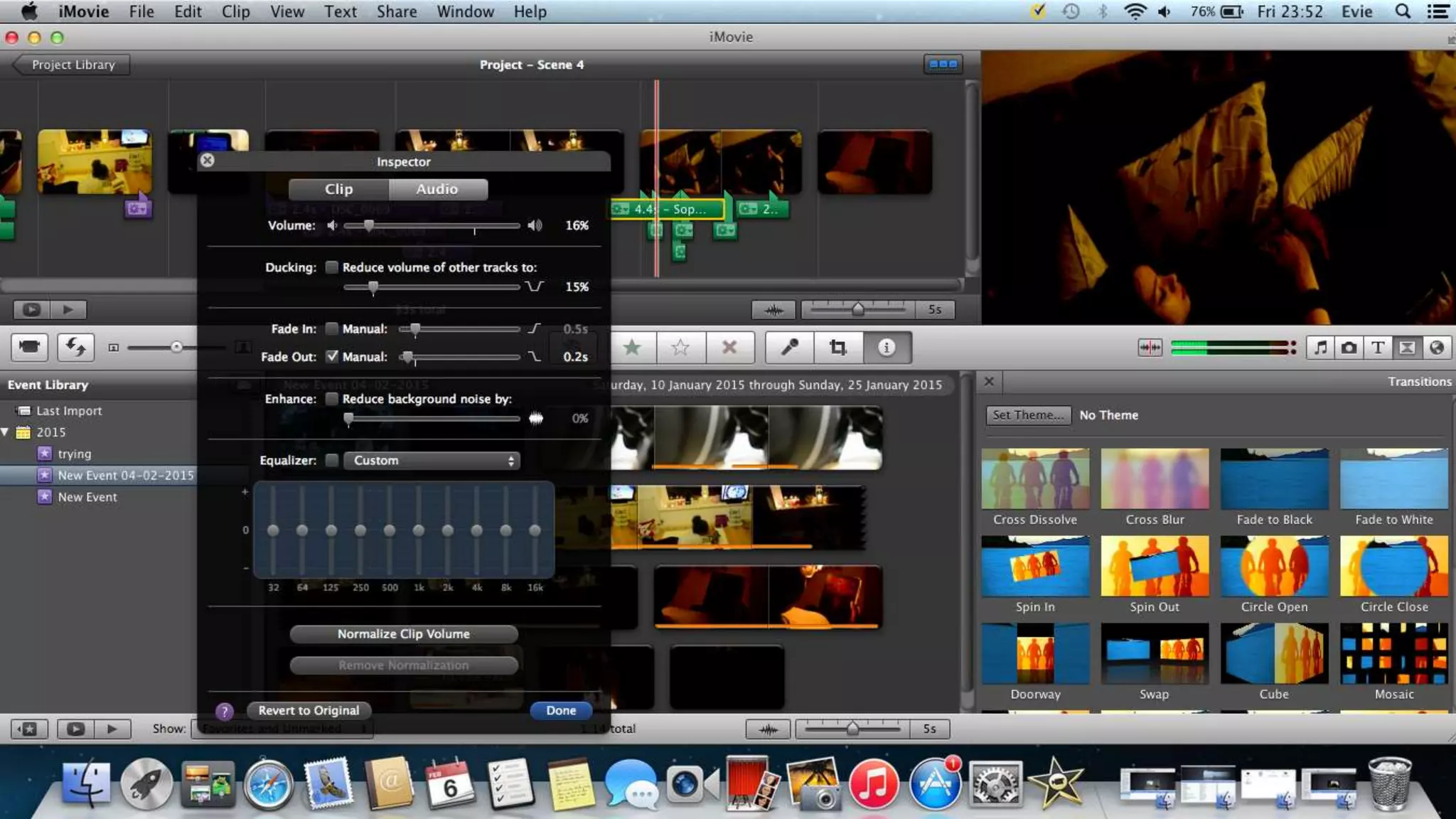
Task: Toggle audio skimming button next to the audio meter
Action: coord(1150,348)
